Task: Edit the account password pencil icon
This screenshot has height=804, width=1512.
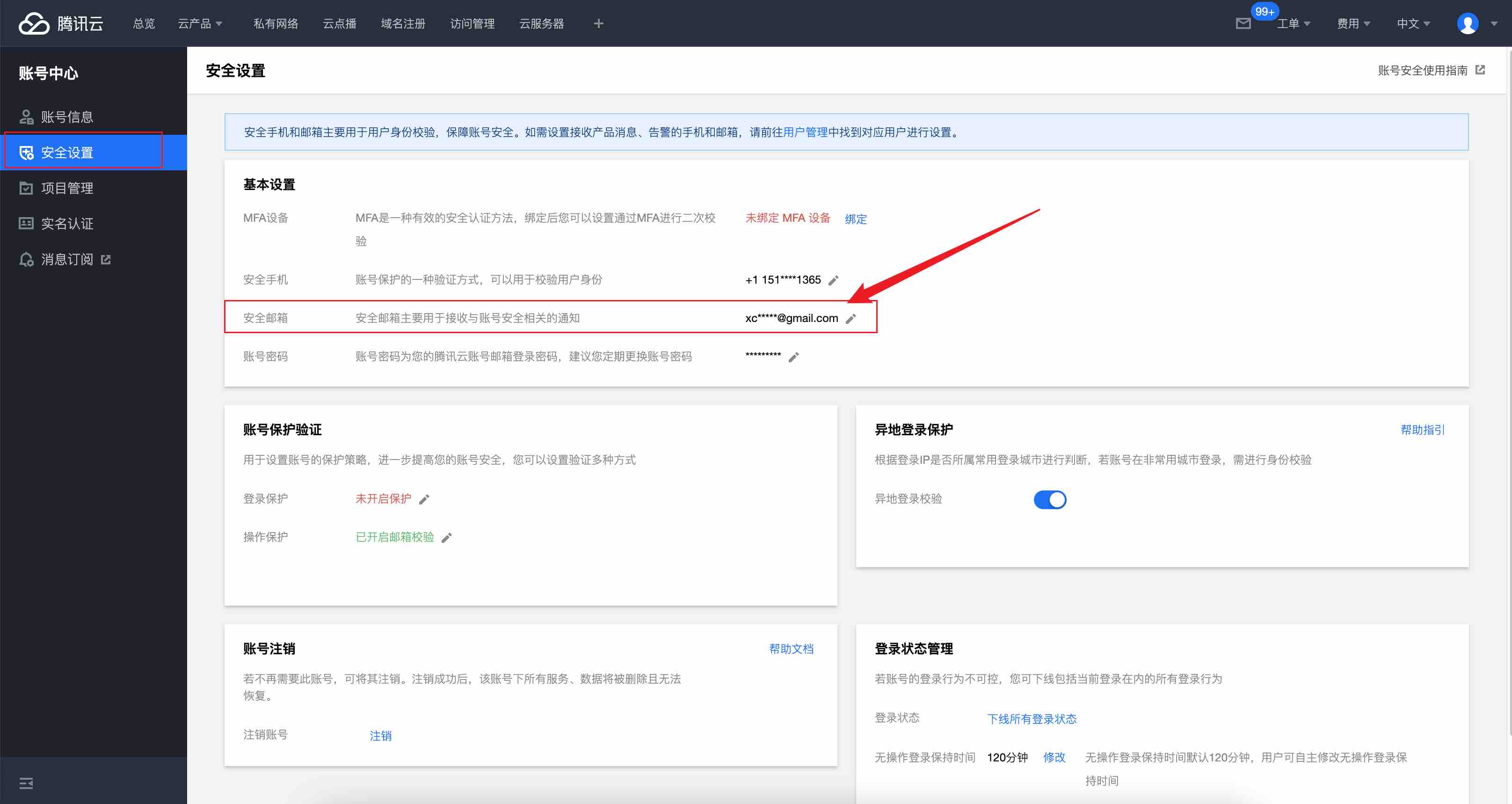Action: point(793,357)
